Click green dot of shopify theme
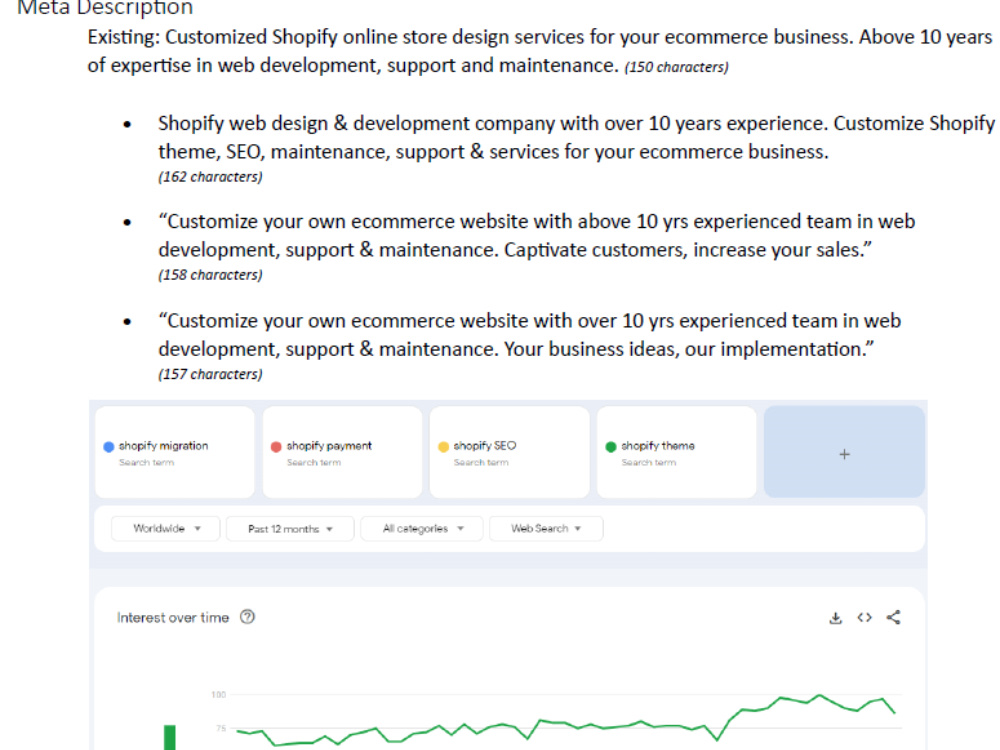Image resolution: width=1000 pixels, height=750 pixels. (x=610, y=446)
